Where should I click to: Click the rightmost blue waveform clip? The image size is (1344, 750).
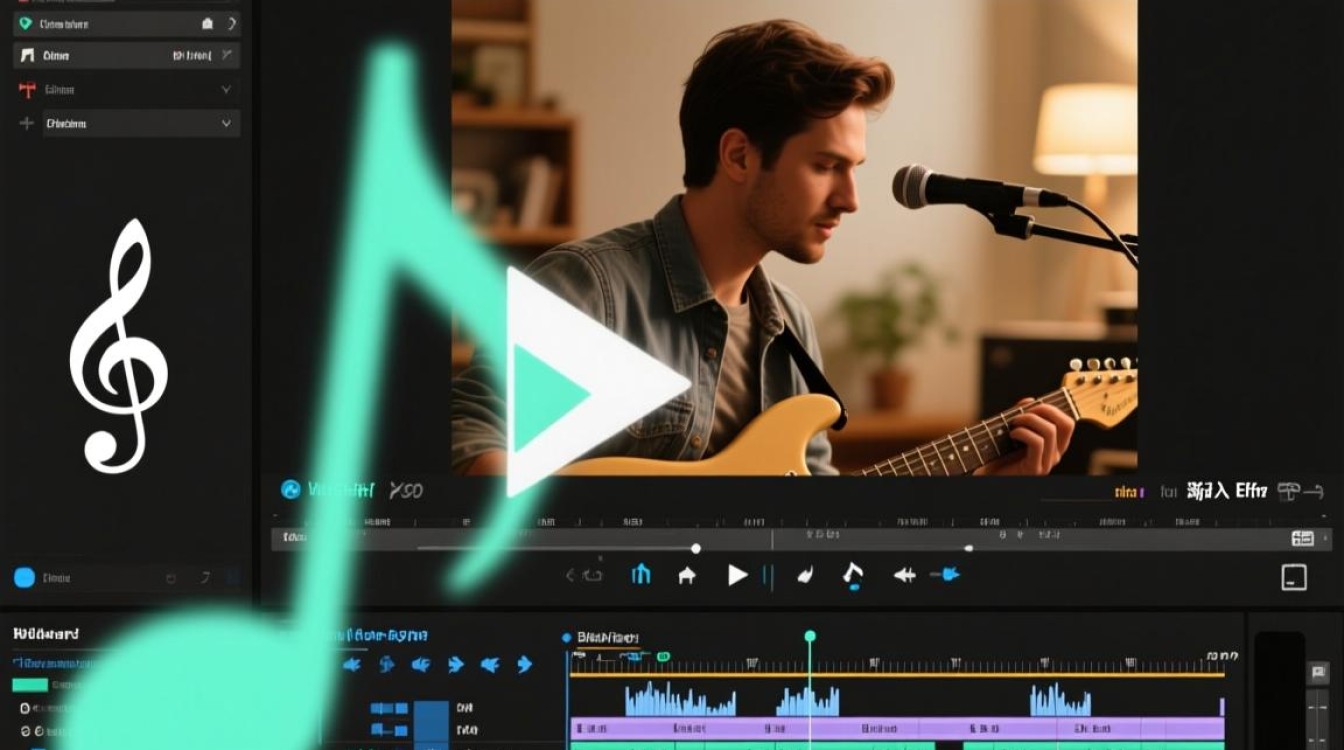point(1060,700)
